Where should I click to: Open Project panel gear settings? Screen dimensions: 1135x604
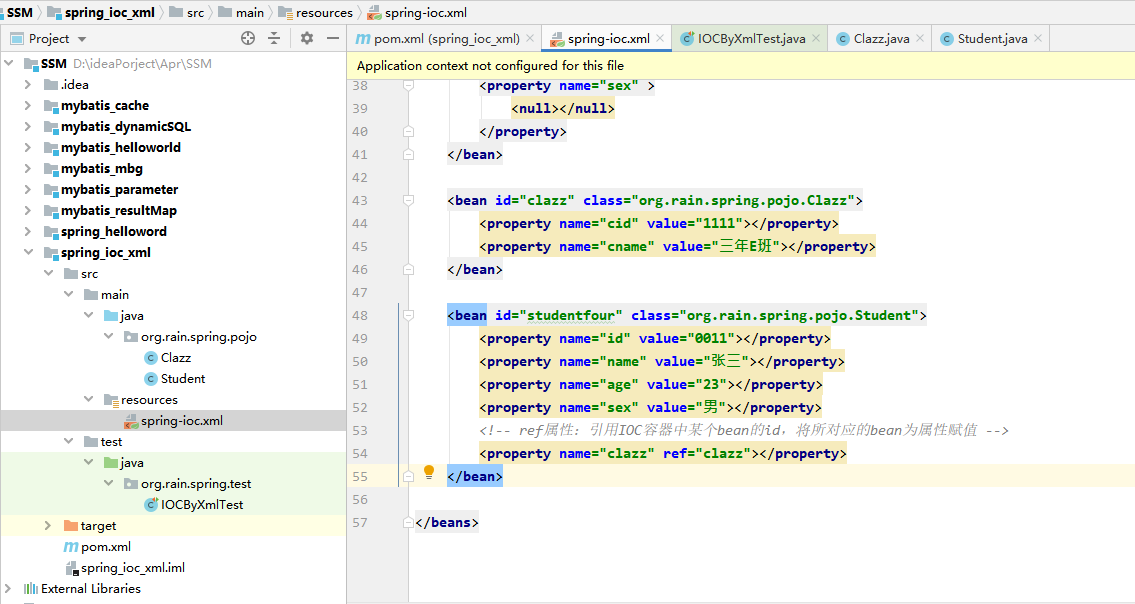pyautogui.click(x=307, y=38)
